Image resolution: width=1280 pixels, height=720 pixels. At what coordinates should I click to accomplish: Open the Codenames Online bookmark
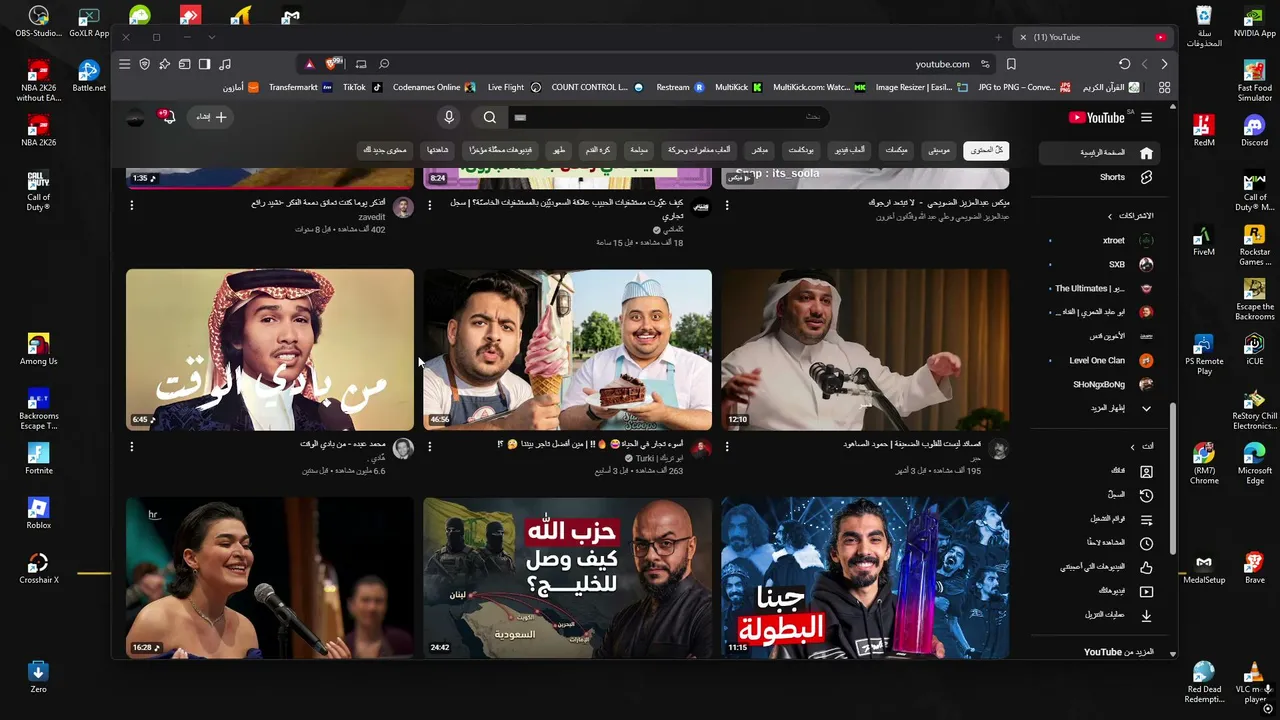click(x=434, y=87)
